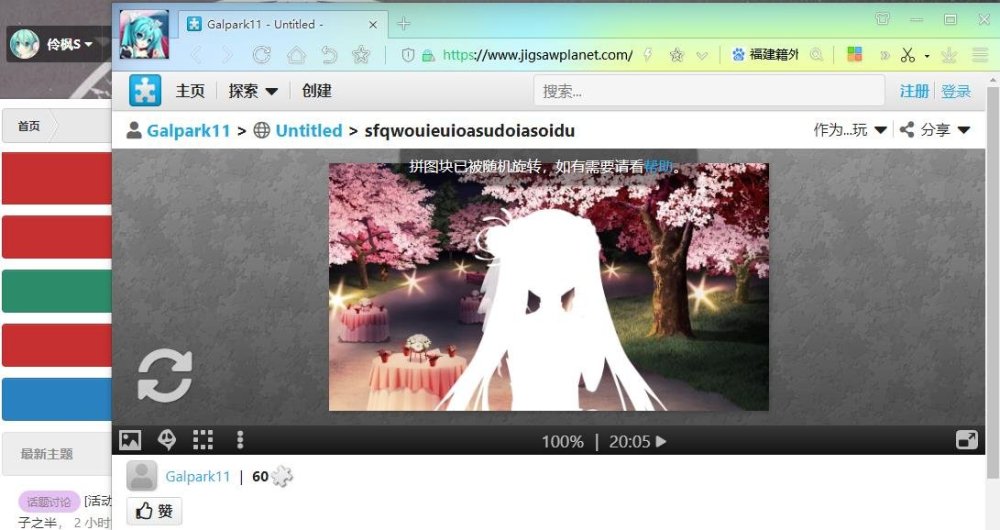Click the Jigsaw Planet puzzle-piece logo
The height and width of the screenshot is (530, 1000).
click(145, 90)
